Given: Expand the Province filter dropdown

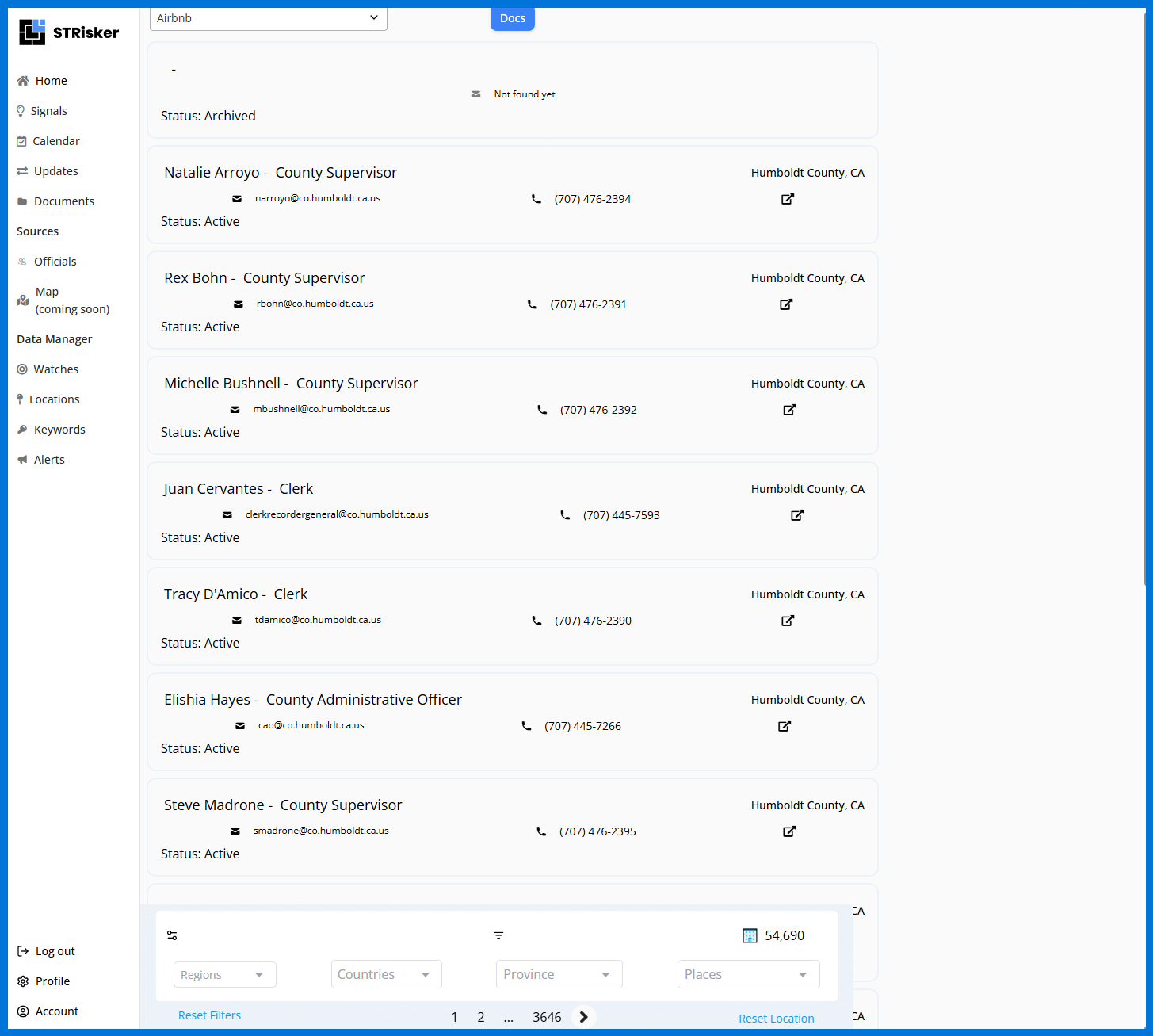Looking at the screenshot, I should (x=559, y=974).
